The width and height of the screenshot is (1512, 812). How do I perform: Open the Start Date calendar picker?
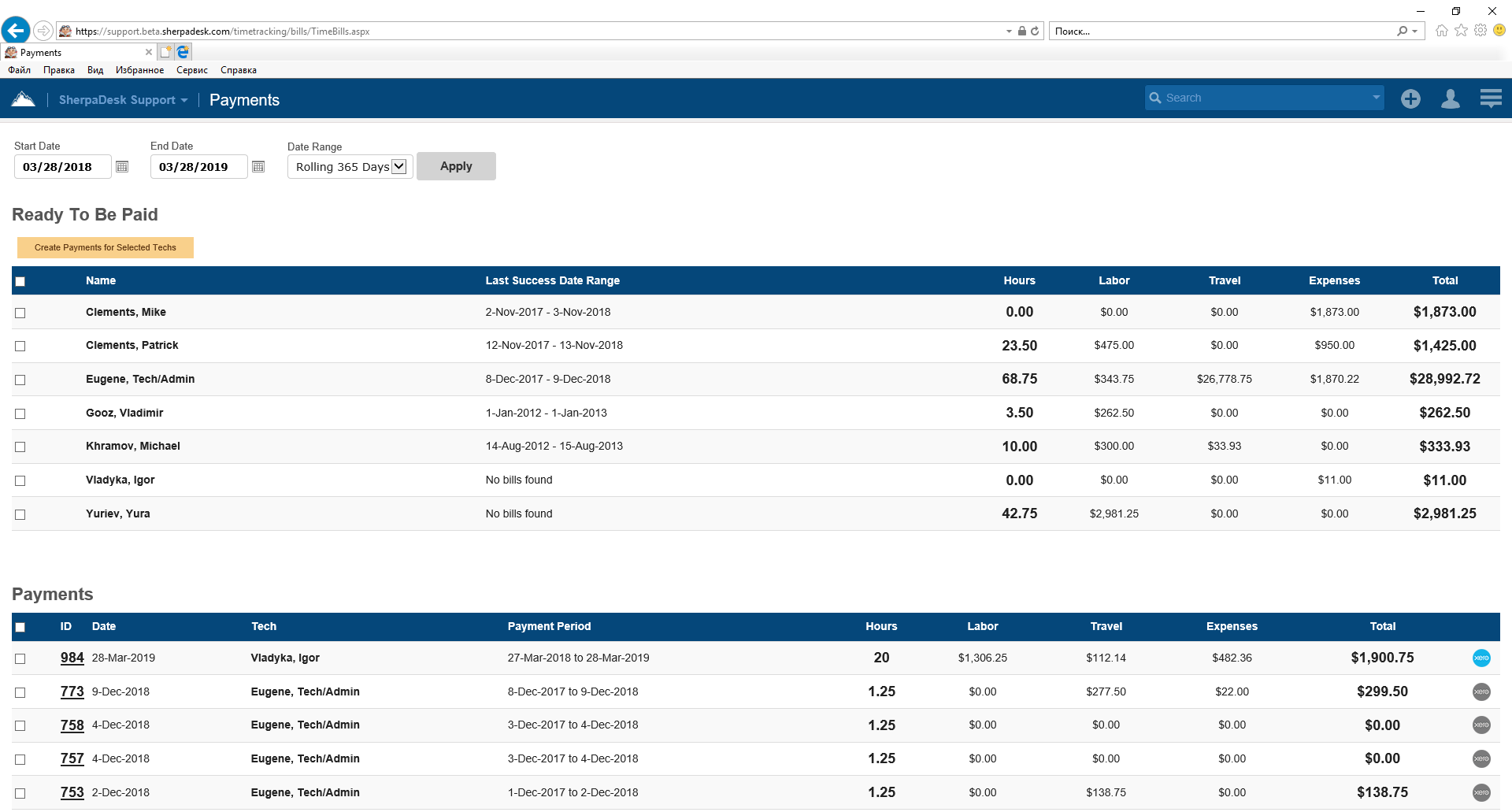[122, 167]
